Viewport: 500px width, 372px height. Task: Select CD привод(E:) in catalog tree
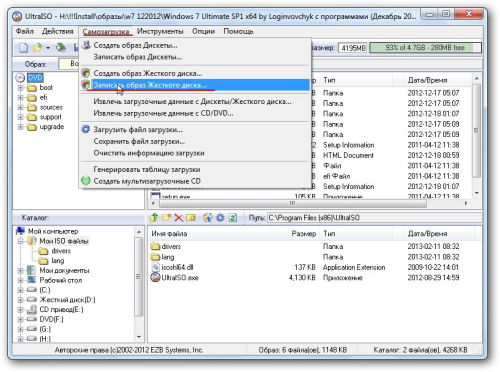pos(61,310)
